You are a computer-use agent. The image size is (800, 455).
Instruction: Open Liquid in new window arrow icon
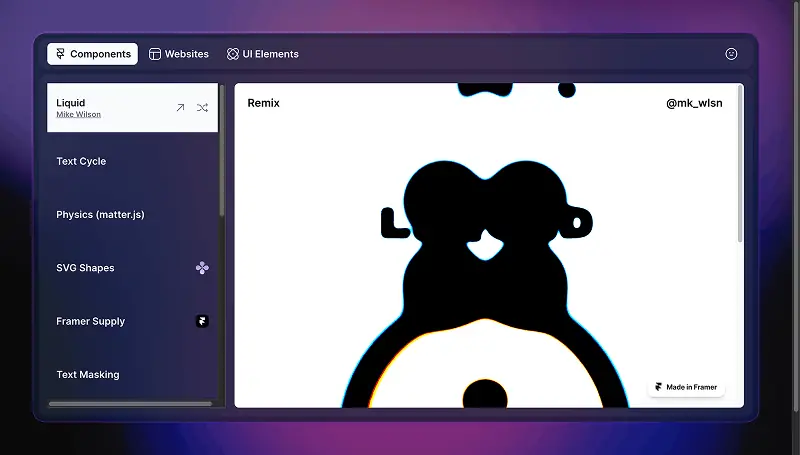[180, 108]
